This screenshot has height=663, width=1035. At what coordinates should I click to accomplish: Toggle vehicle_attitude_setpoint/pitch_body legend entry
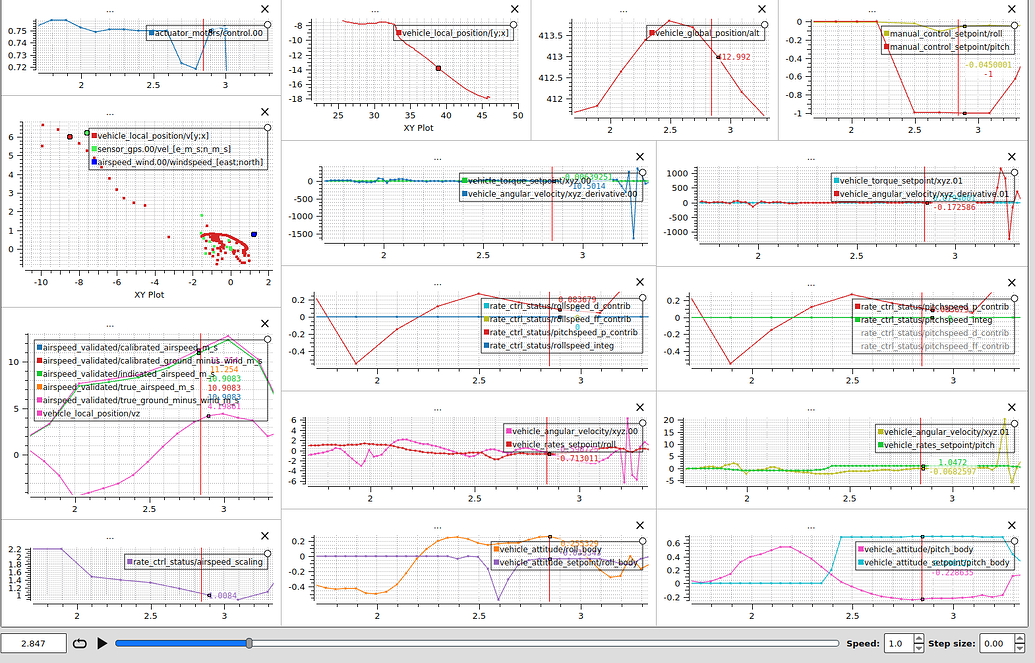click(933, 562)
